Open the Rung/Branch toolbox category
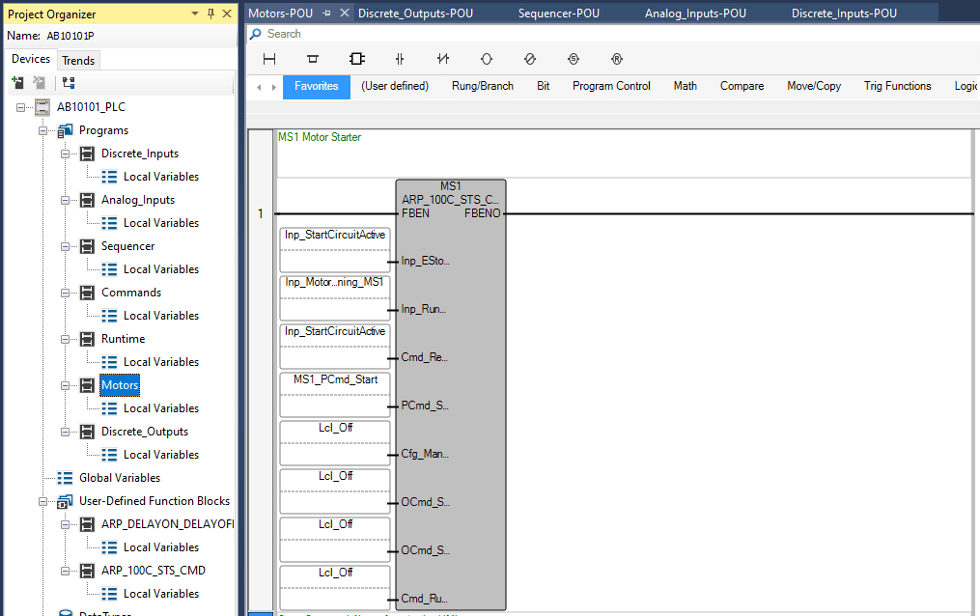The image size is (980, 616). pyautogui.click(x=482, y=86)
